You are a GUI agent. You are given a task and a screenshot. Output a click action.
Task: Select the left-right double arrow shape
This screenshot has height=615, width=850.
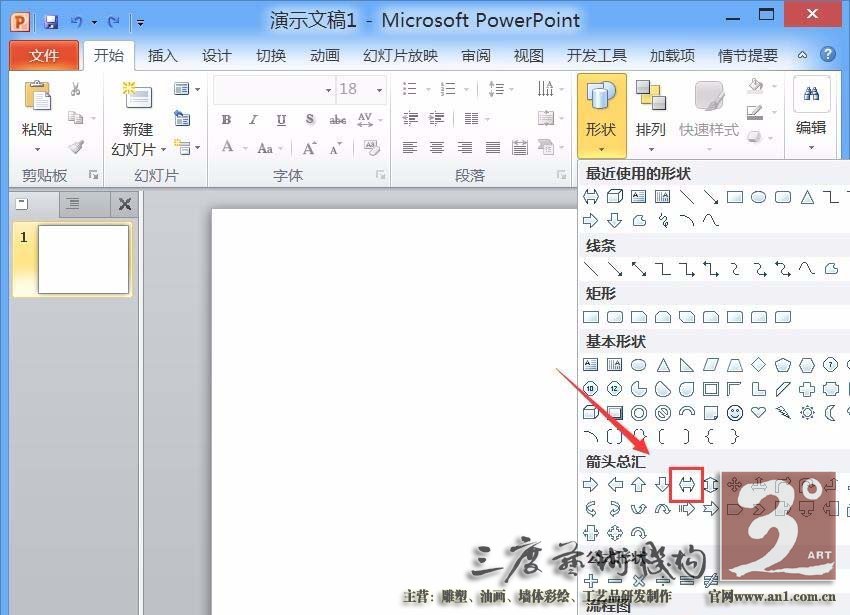click(687, 484)
